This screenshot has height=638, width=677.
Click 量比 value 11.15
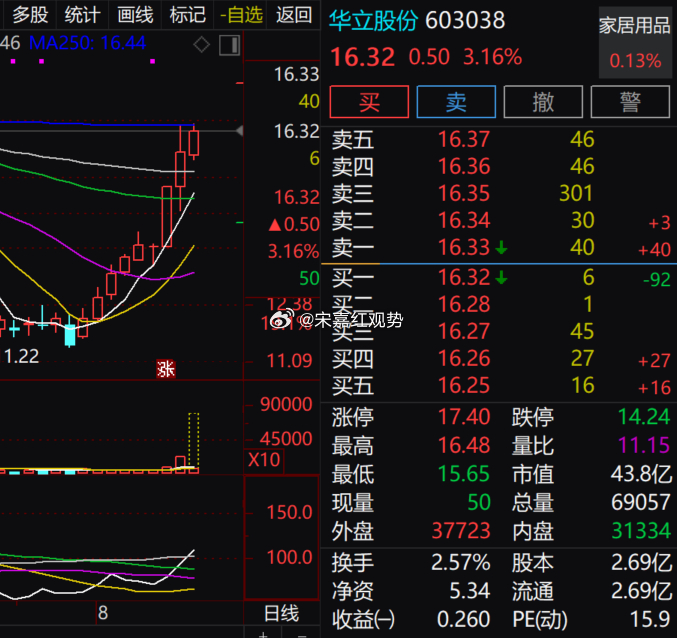point(644,445)
